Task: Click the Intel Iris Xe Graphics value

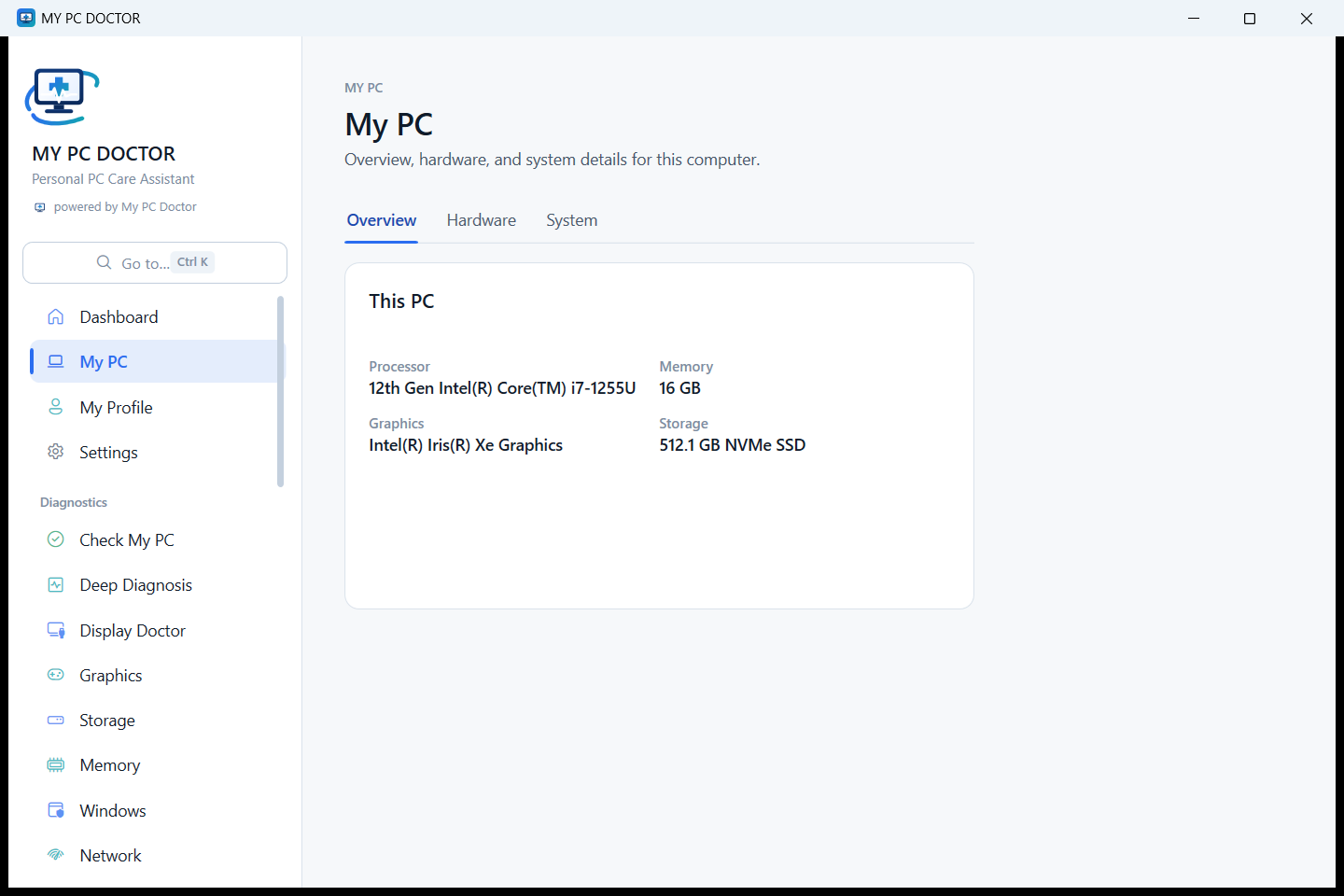Action: 466,445
